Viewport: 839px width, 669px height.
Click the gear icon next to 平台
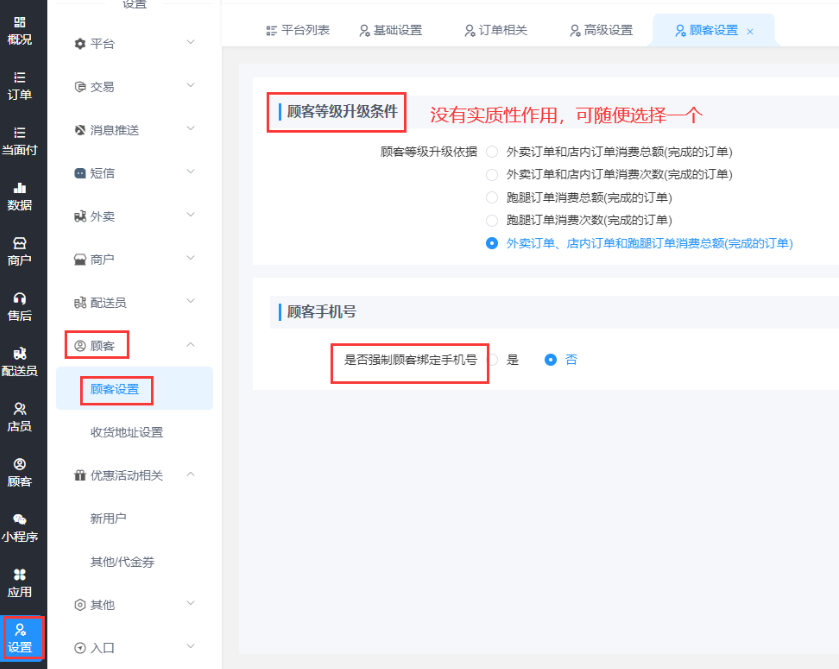(x=80, y=44)
